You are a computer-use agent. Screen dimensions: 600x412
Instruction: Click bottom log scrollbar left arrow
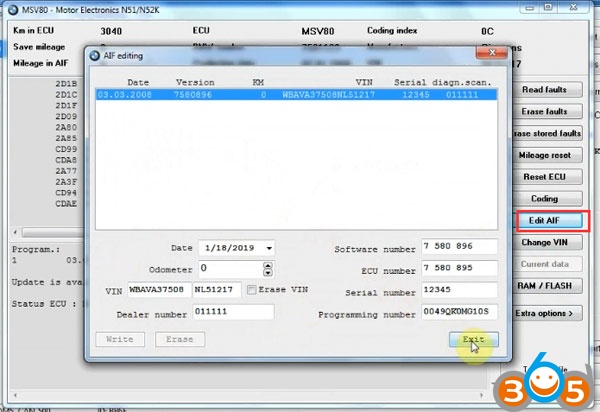pos(15,395)
